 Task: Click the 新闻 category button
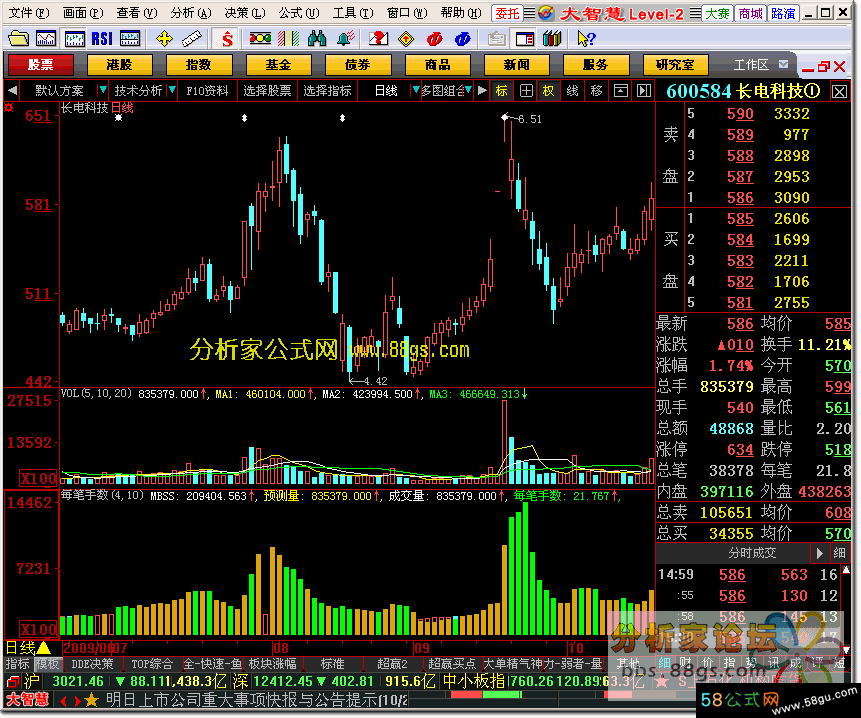(516, 65)
